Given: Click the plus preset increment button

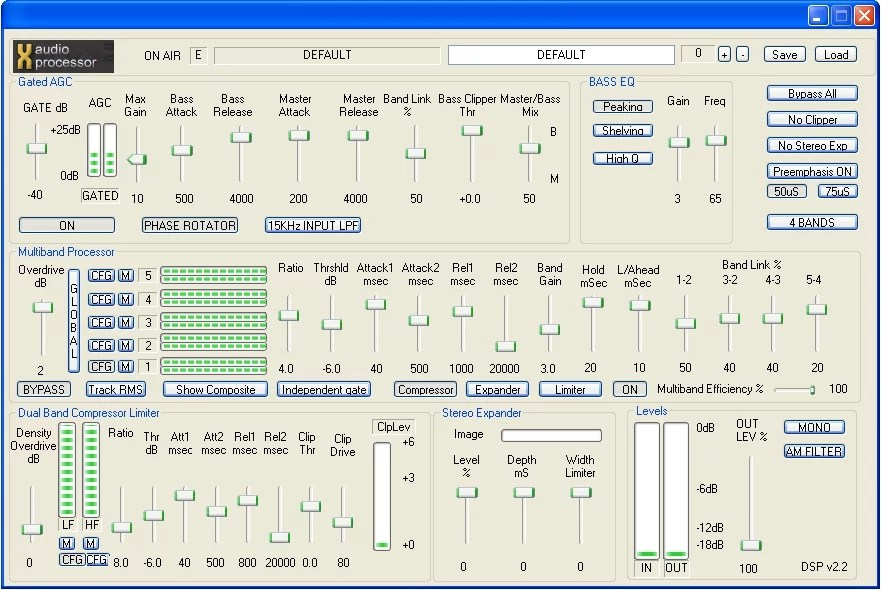Looking at the screenshot, I should 724,55.
